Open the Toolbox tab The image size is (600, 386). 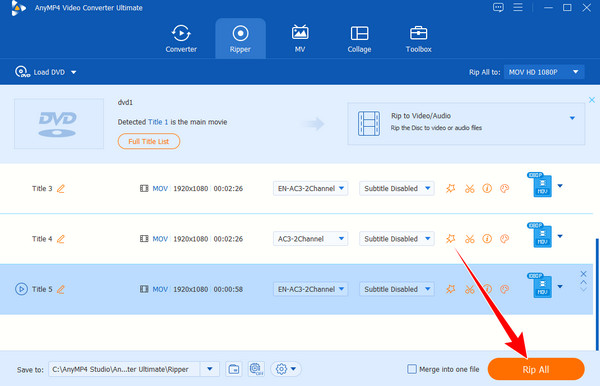coord(419,39)
